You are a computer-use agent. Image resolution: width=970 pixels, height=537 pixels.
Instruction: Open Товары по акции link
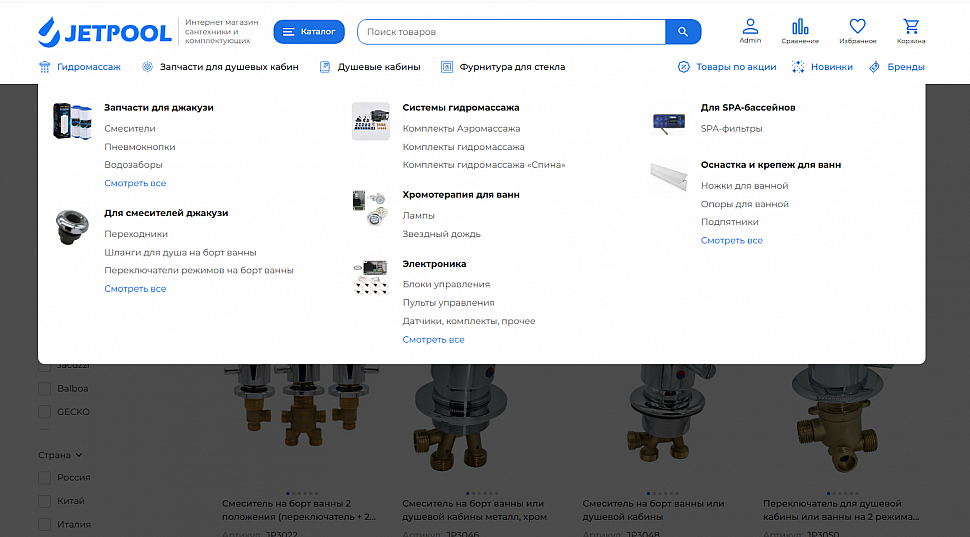736,67
